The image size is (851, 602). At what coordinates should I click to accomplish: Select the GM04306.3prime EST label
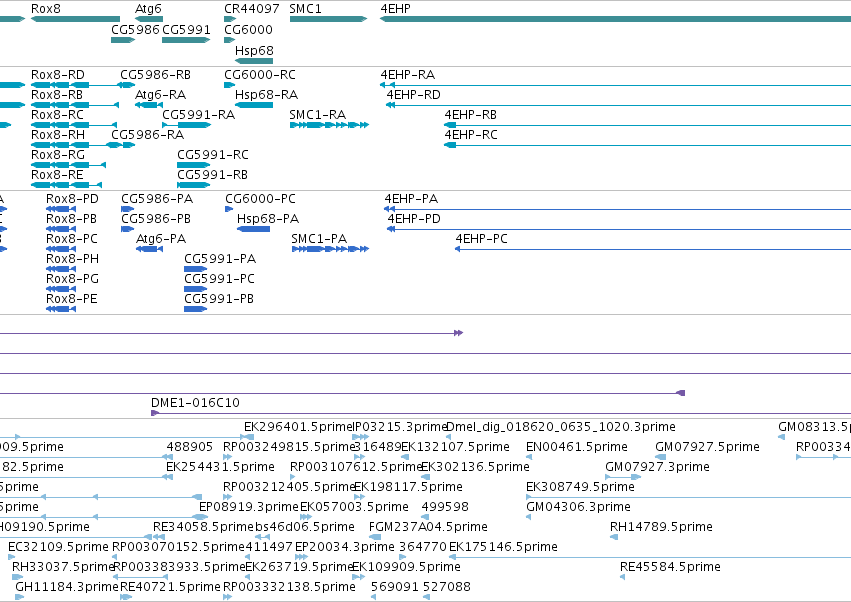pyautogui.click(x=579, y=507)
